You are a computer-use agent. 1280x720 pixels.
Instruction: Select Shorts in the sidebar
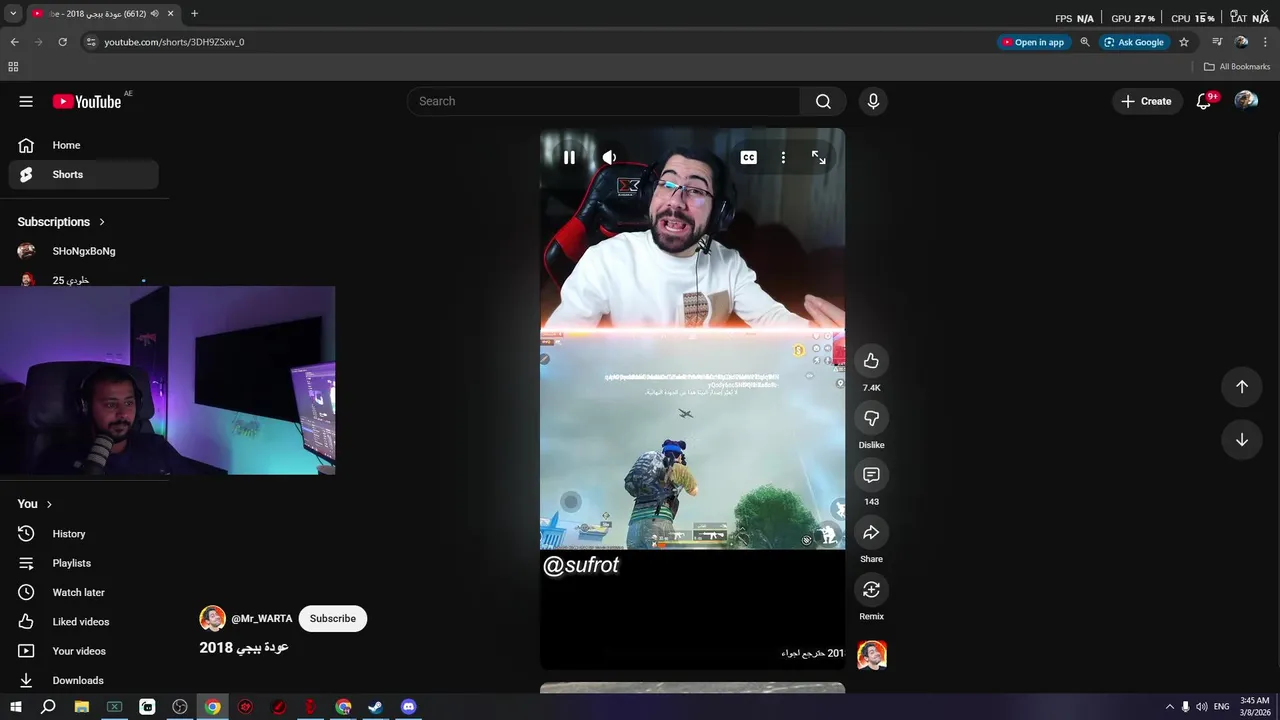pos(84,174)
